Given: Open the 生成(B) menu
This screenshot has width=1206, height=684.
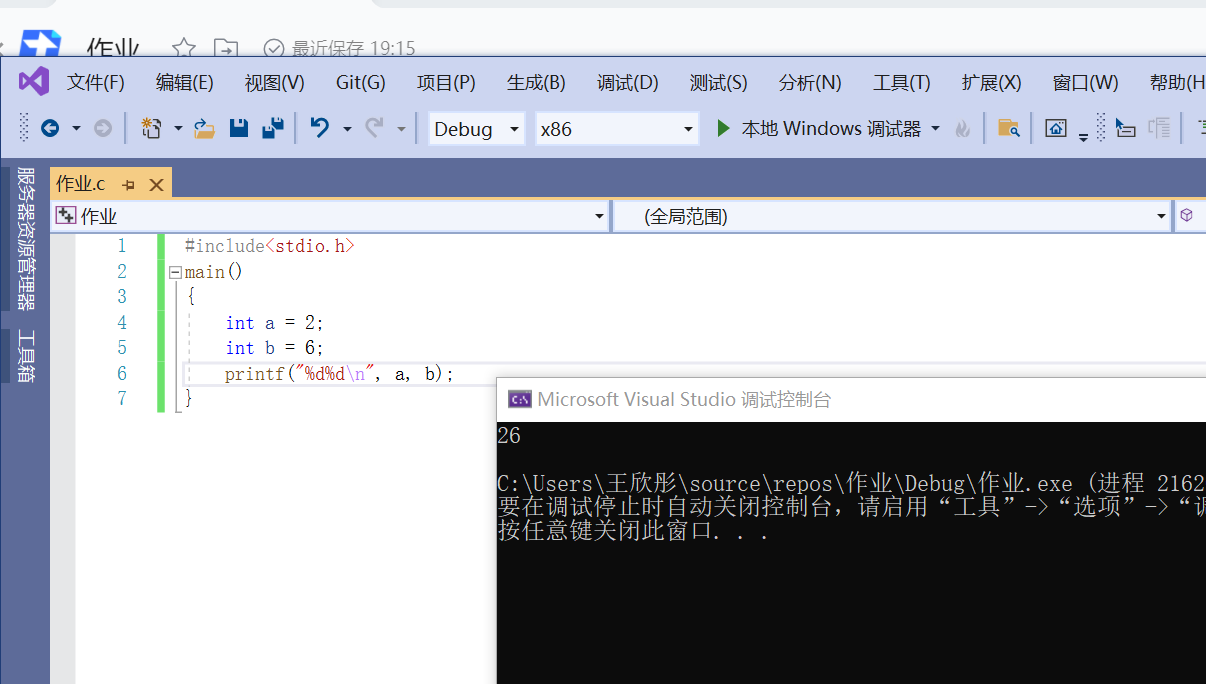Looking at the screenshot, I should 536,82.
